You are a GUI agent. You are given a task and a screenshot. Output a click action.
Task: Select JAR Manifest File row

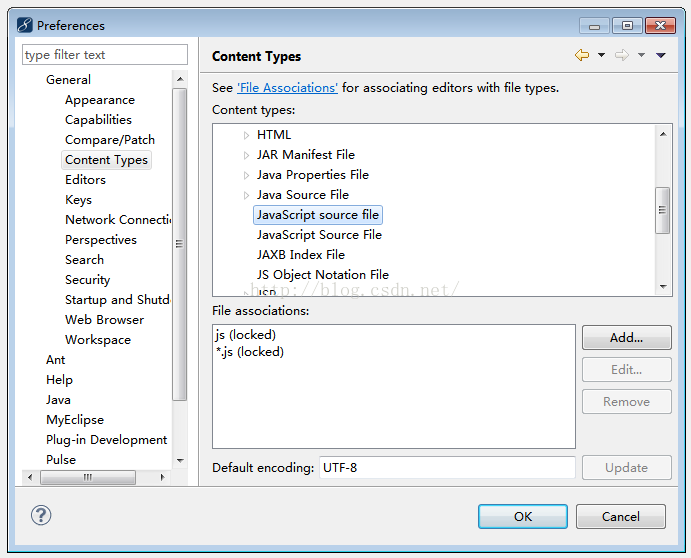[305, 155]
